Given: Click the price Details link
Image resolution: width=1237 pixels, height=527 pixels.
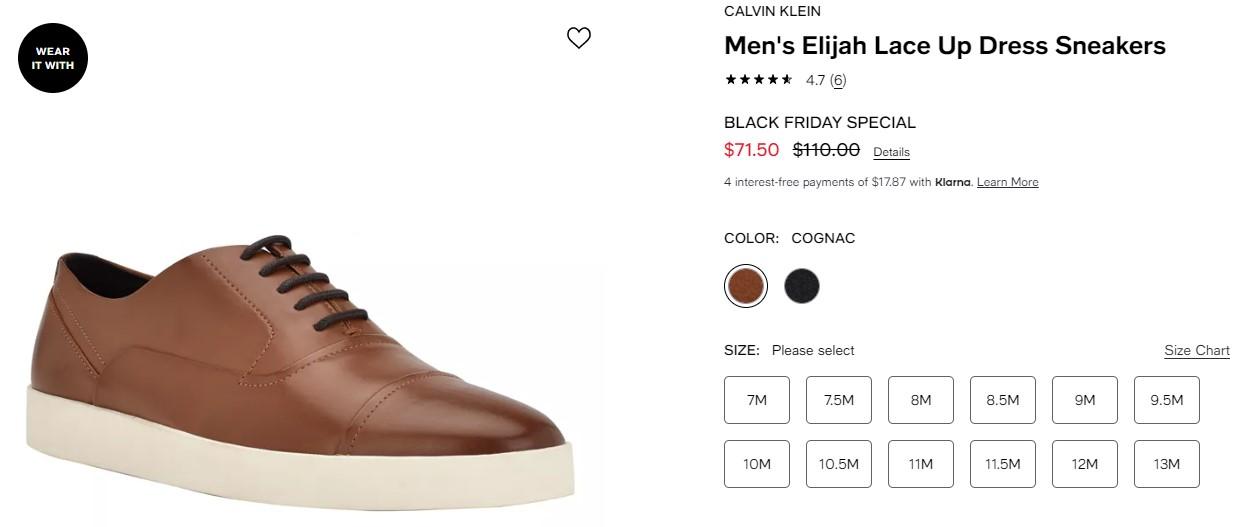Looking at the screenshot, I should tap(891, 152).
